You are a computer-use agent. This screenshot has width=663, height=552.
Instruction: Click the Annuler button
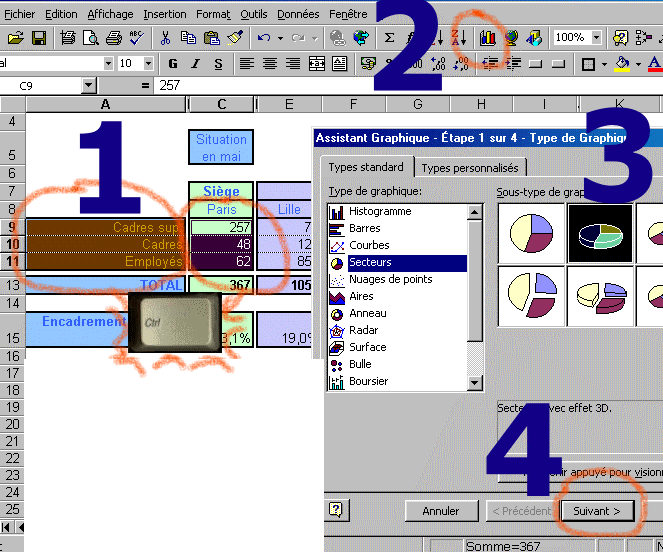point(441,511)
